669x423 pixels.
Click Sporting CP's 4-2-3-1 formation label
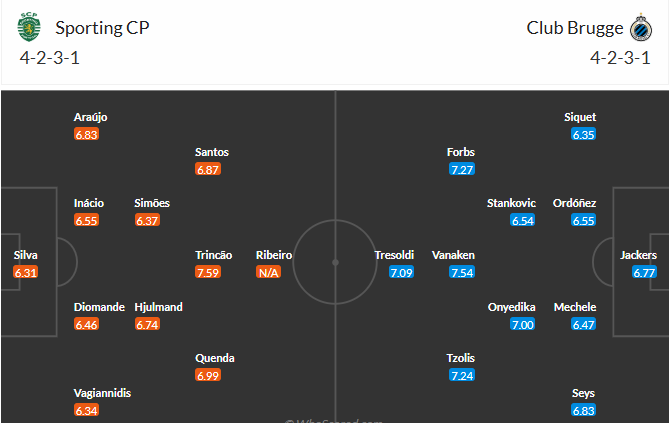[50, 57]
